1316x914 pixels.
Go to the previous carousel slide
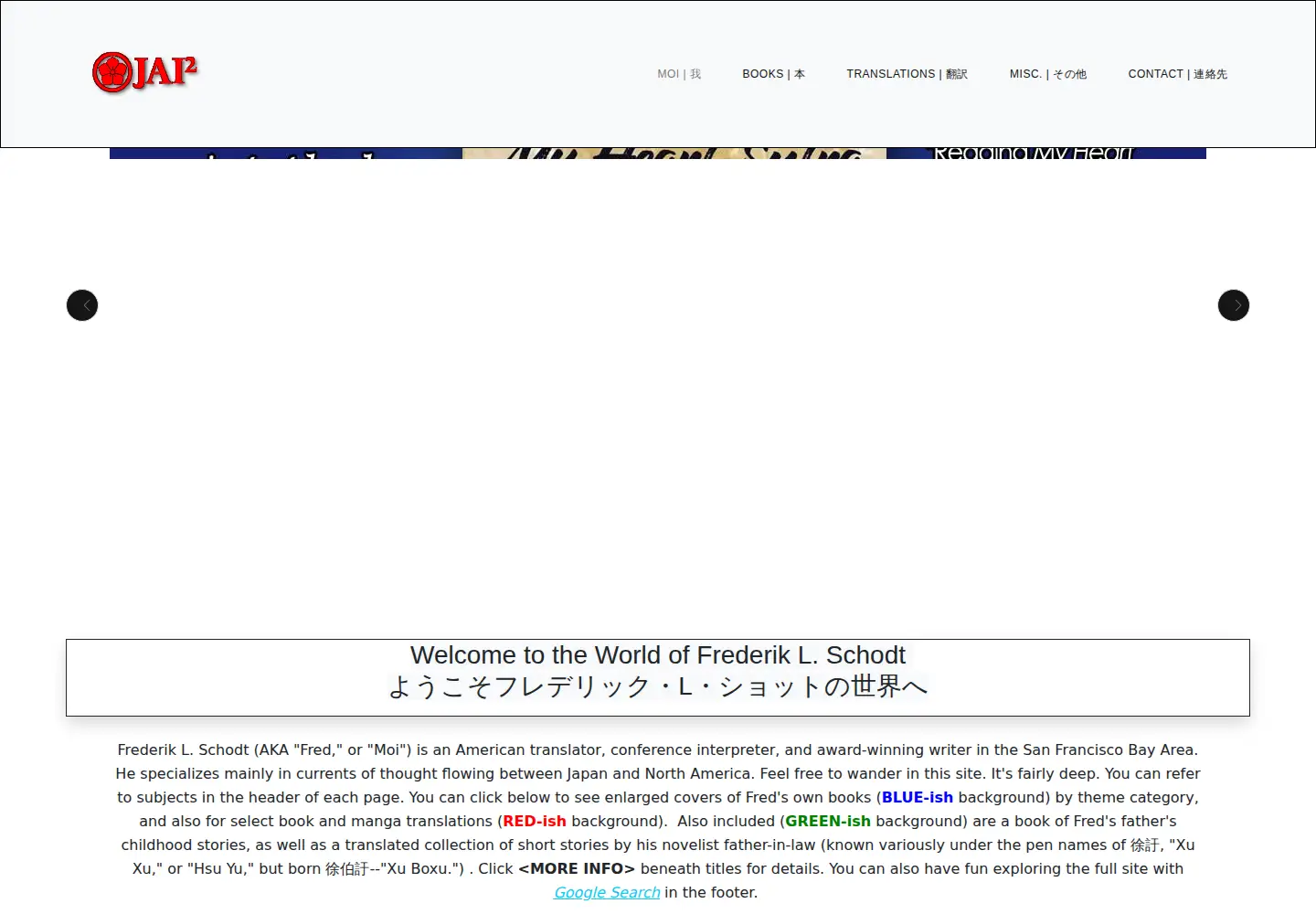pos(82,305)
